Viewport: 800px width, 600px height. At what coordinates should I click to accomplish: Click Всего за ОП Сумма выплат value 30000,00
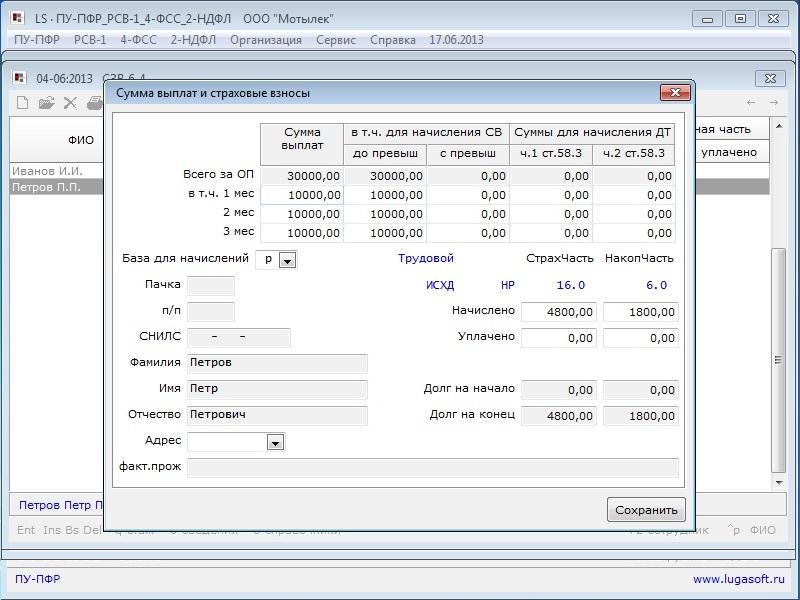coord(302,176)
